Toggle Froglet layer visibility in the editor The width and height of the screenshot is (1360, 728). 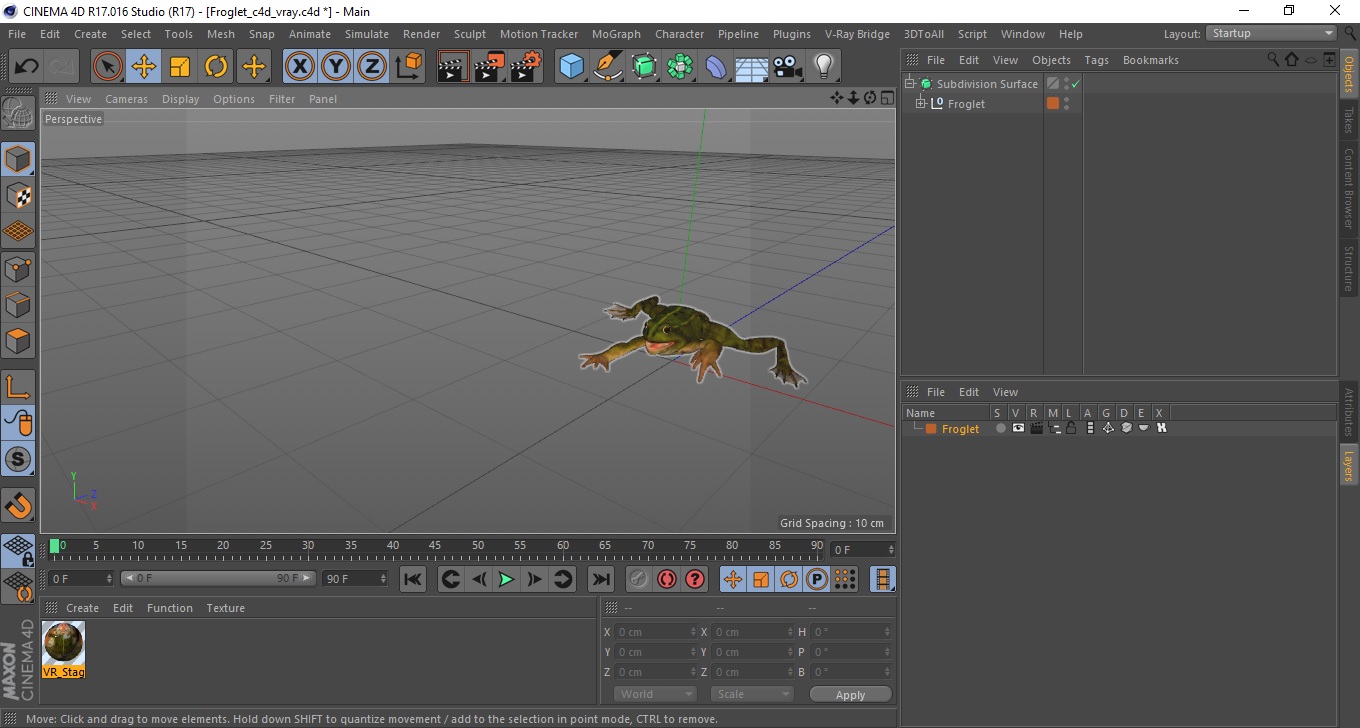1018,428
